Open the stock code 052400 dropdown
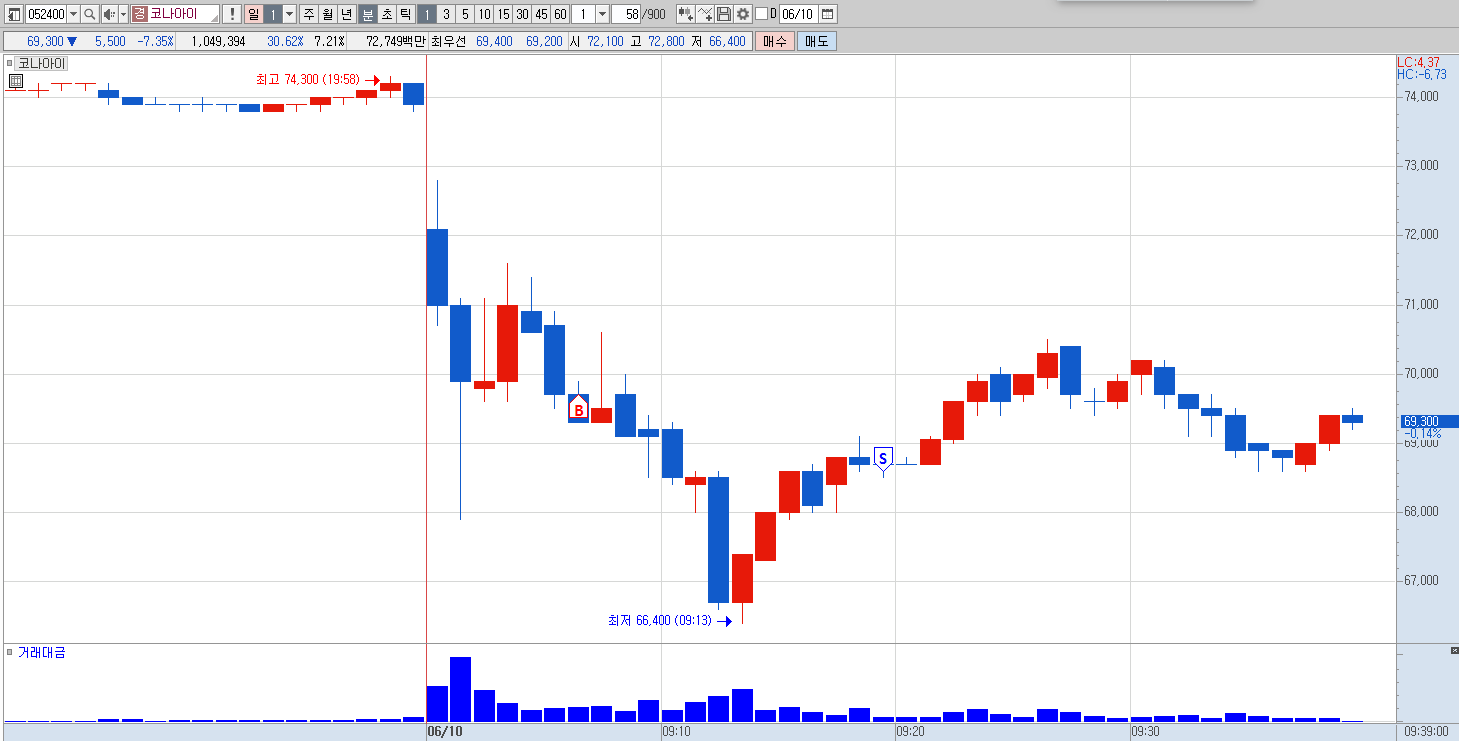 coord(73,14)
